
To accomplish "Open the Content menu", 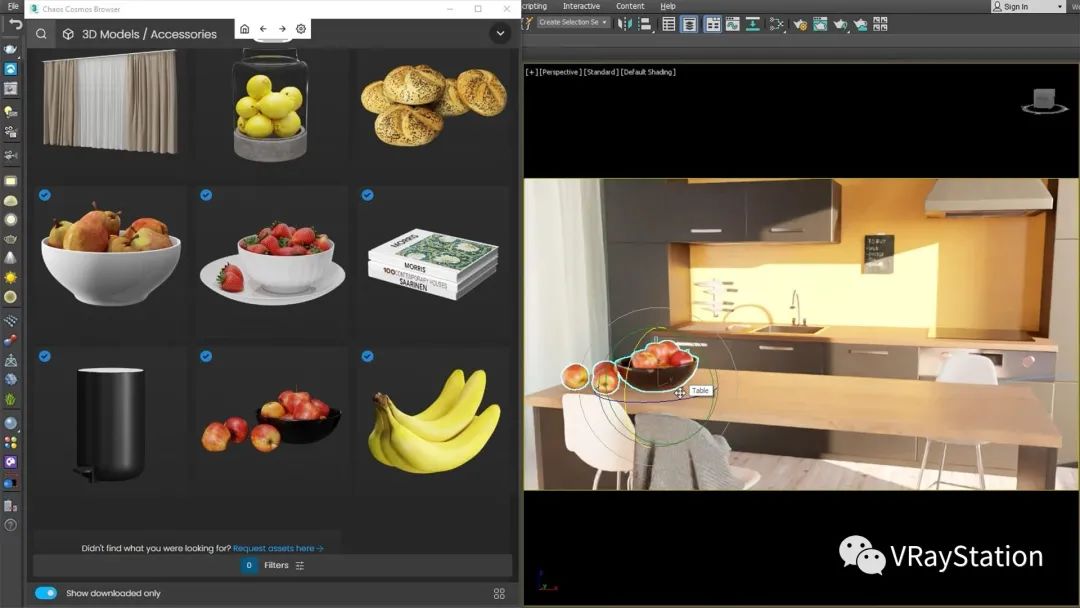I will [x=630, y=6].
